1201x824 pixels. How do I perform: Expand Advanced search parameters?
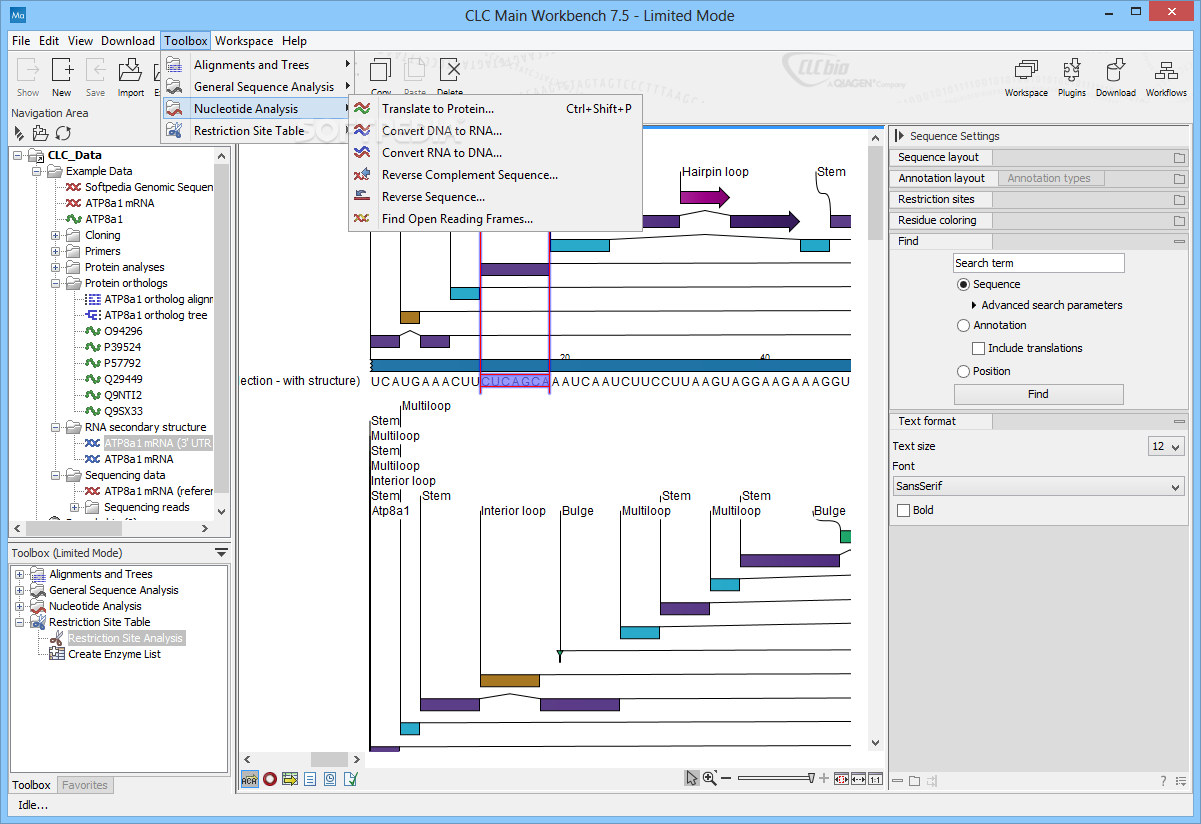click(974, 305)
